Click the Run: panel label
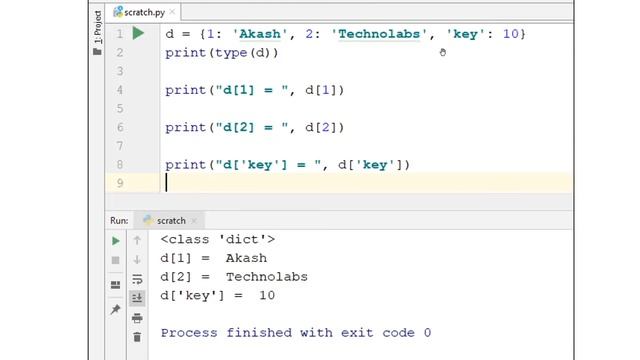Viewport: 640px width, 360px height. click(x=119, y=221)
